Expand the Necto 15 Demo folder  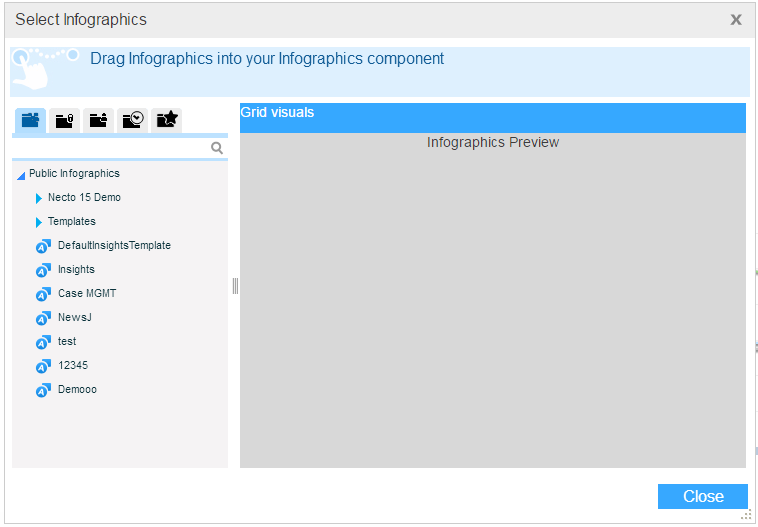coord(39,198)
